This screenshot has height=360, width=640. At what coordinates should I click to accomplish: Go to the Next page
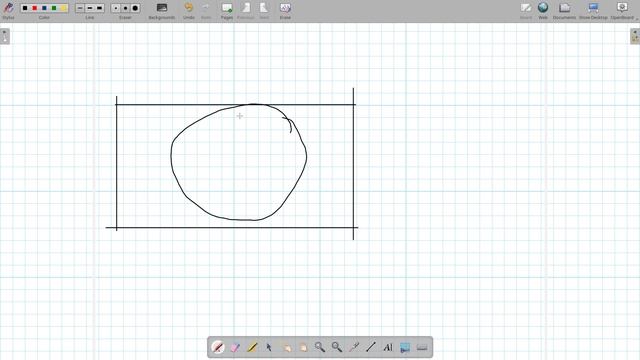(264, 11)
